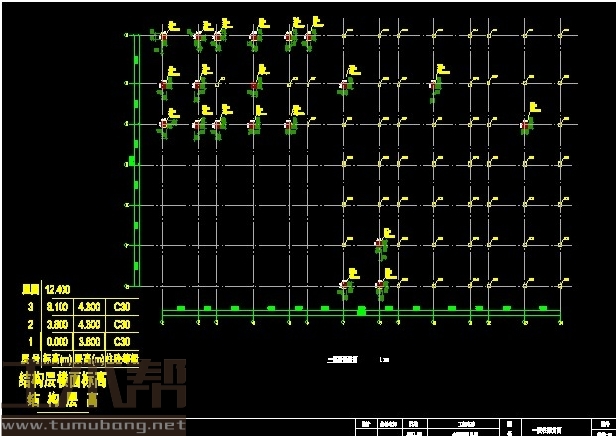Click the 4.300 storey height in floor 2 row

pos(89,324)
